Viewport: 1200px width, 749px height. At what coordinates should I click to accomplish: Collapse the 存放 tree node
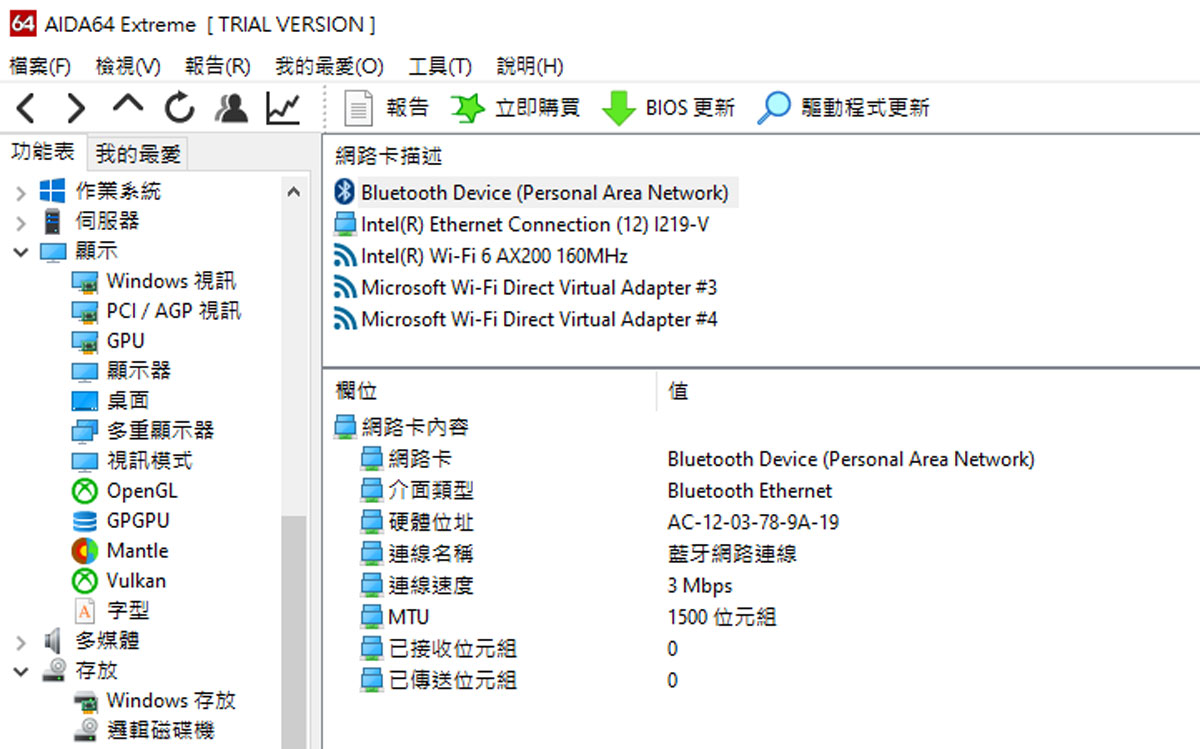point(21,671)
